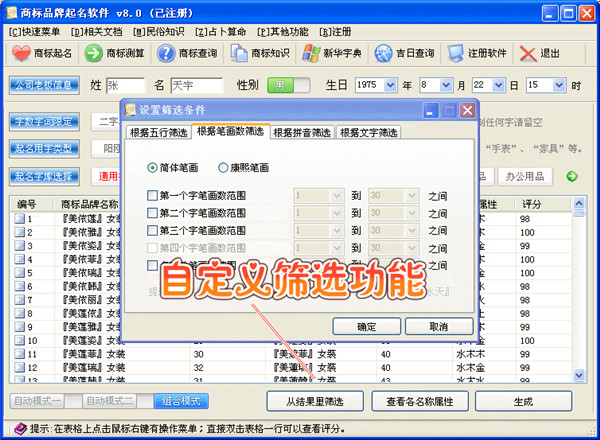Click the 商标起名 heart icon
The width and height of the screenshot is (600, 440).
pyautogui.click(x=20, y=53)
